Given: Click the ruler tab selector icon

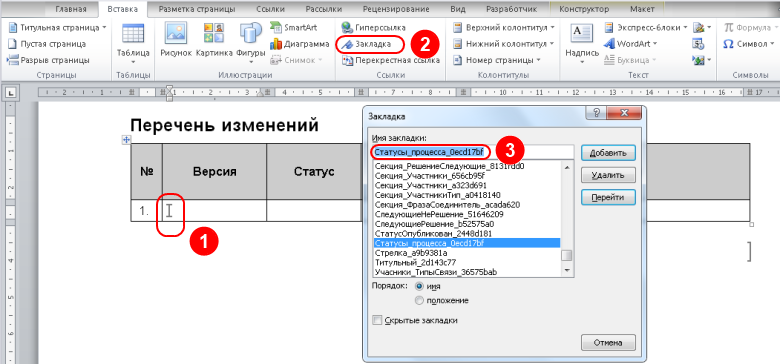Looking at the screenshot, I should click(11, 92).
